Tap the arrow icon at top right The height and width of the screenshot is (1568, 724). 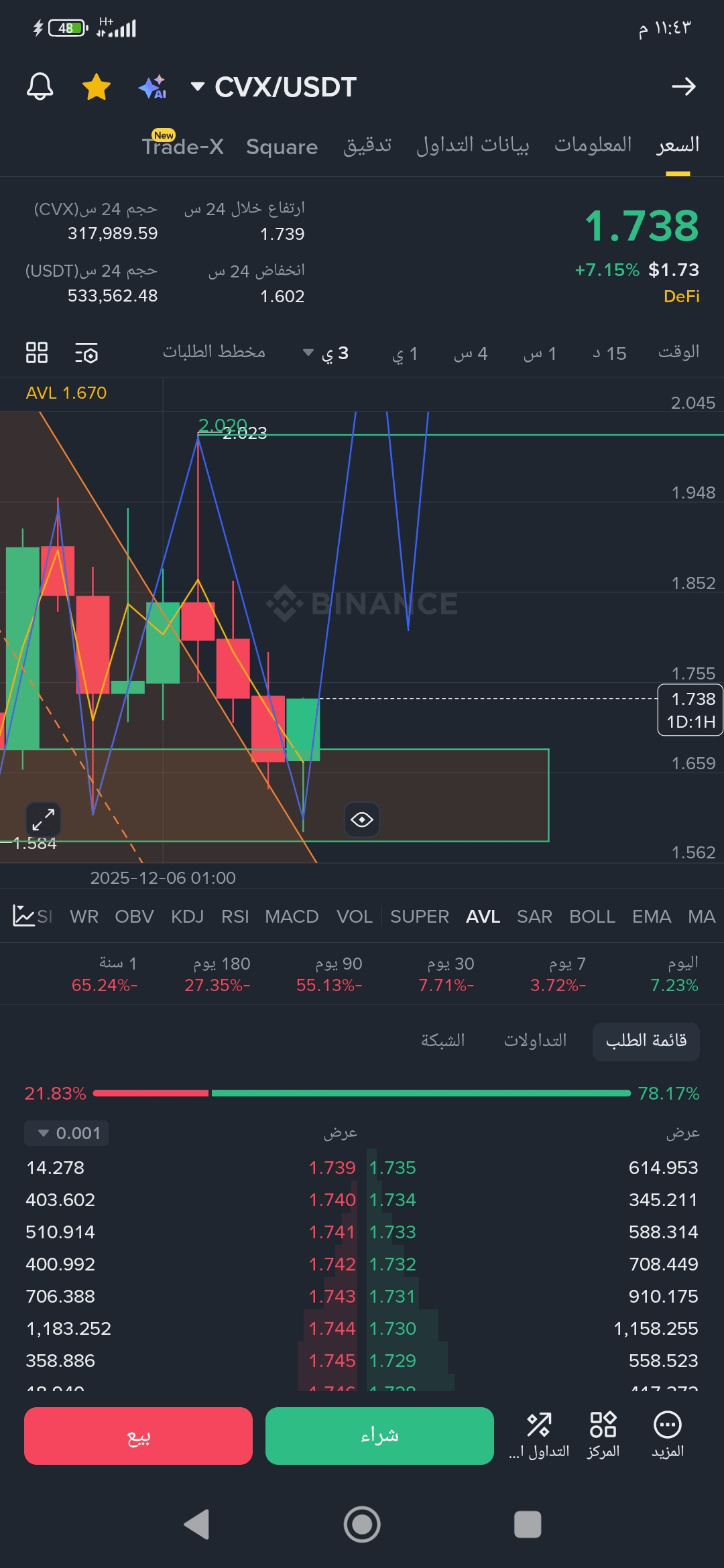(684, 86)
